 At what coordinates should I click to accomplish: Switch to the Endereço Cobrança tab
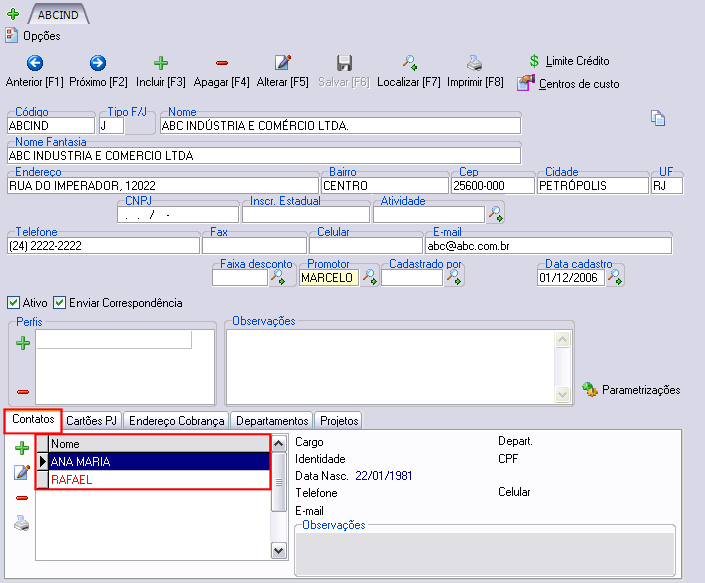(176, 421)
